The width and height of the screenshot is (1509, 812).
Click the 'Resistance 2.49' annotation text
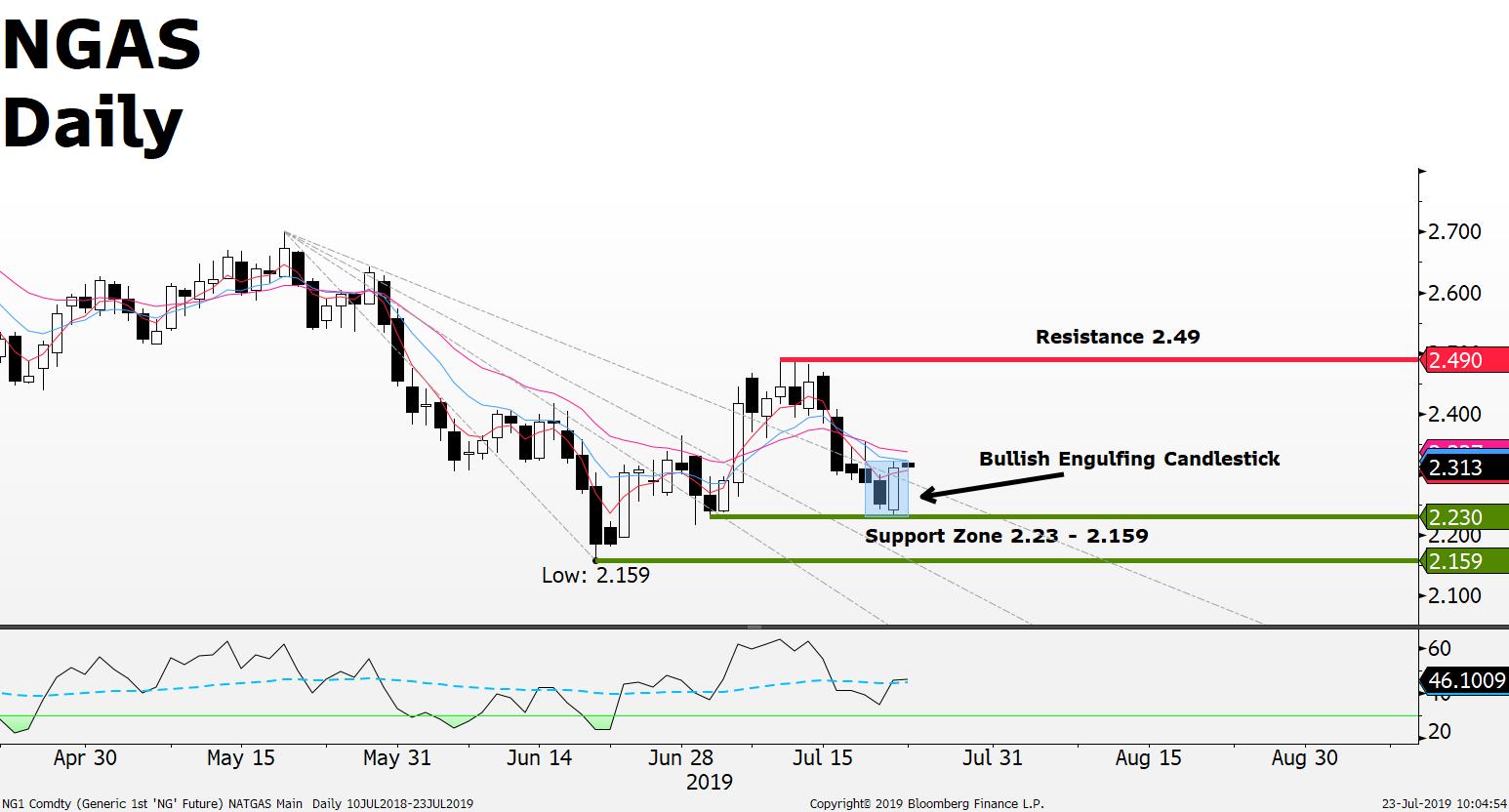click(x=1118, y=337)
